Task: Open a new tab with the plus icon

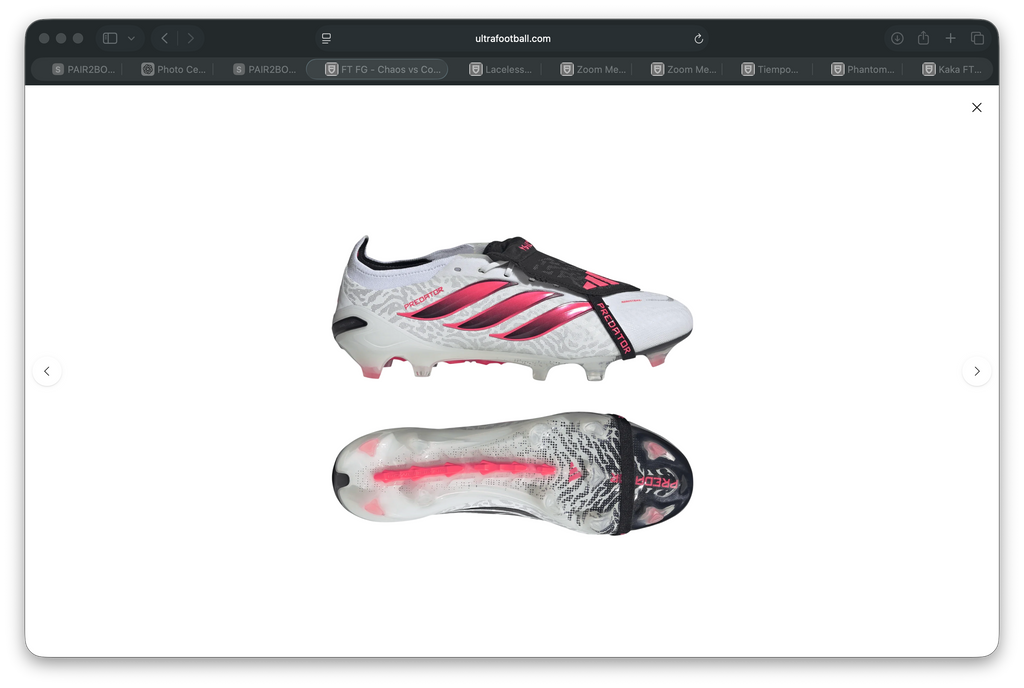Action: pos(950,39)
